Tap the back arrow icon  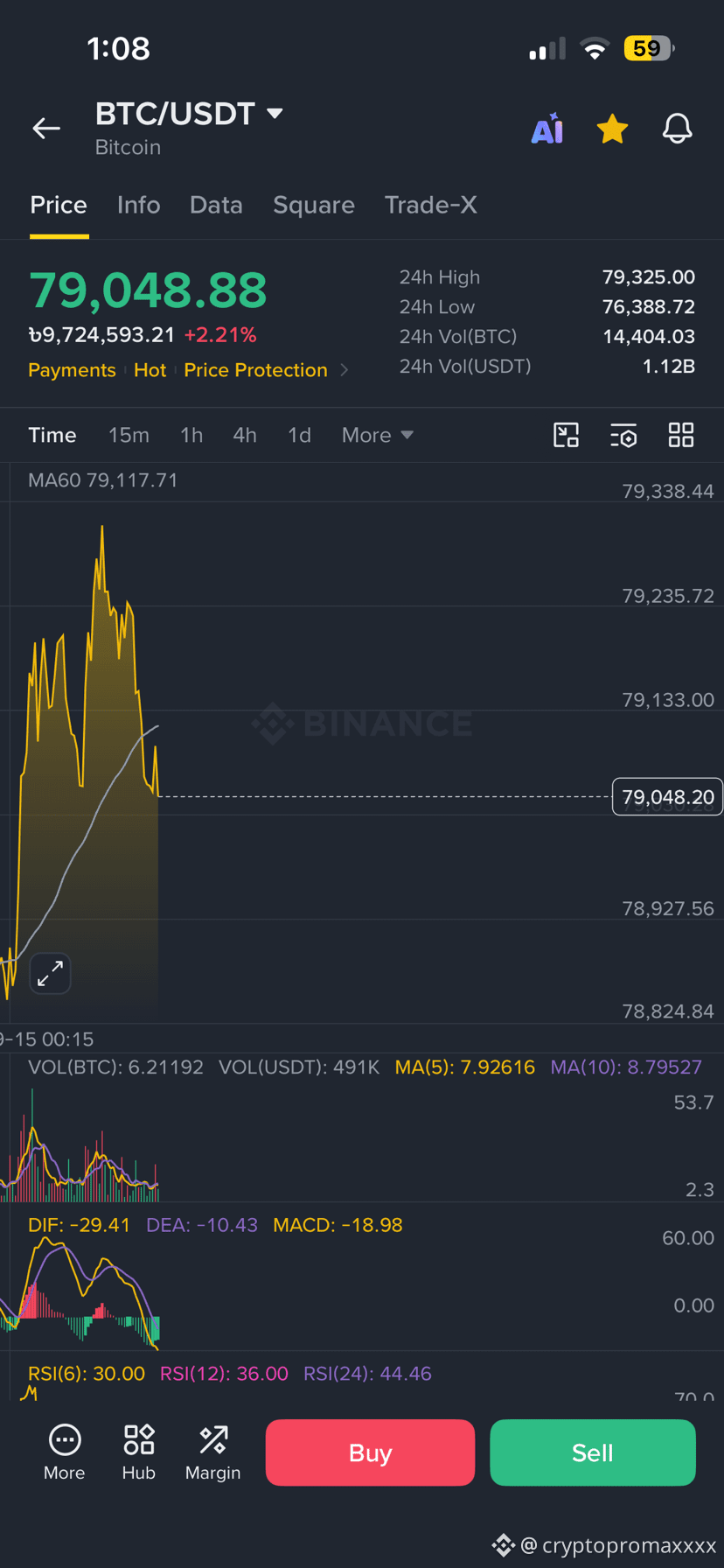click(46, 129)
